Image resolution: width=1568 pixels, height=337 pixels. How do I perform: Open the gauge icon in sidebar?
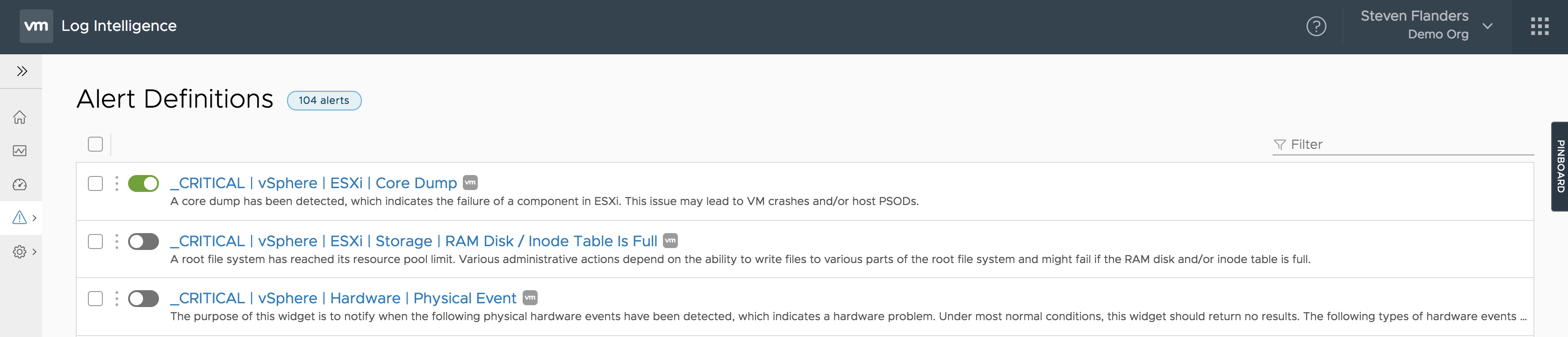click(x=20, y=185)
